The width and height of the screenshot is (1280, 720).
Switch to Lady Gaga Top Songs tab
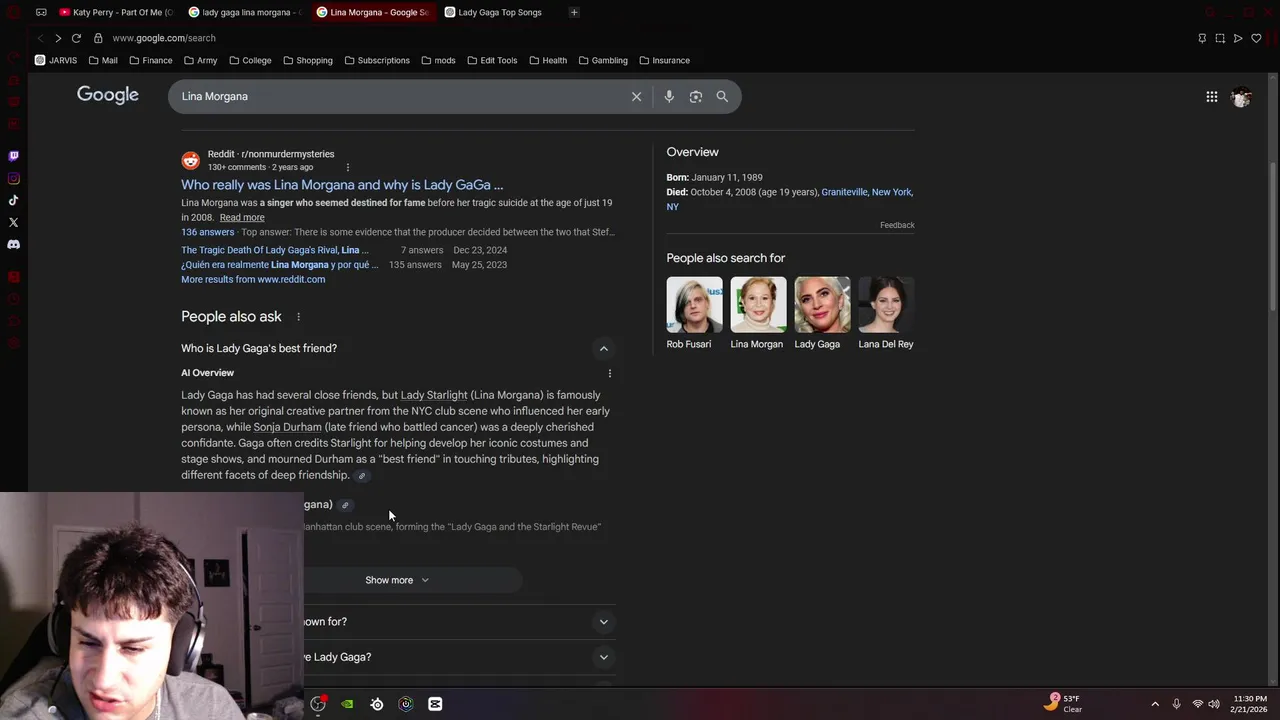pyautogui.click(x=499, y=12)
